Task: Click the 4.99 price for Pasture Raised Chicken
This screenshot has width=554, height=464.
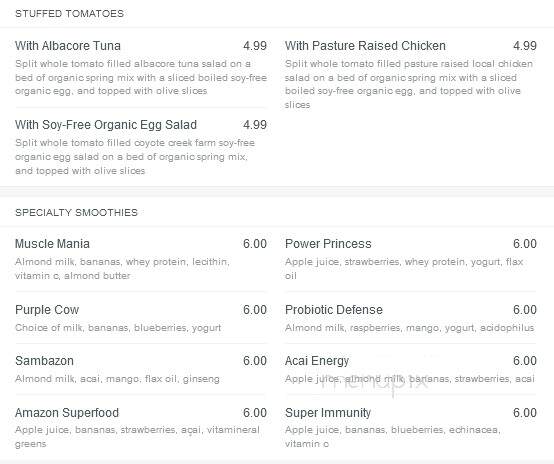Action: click(525, 46)
